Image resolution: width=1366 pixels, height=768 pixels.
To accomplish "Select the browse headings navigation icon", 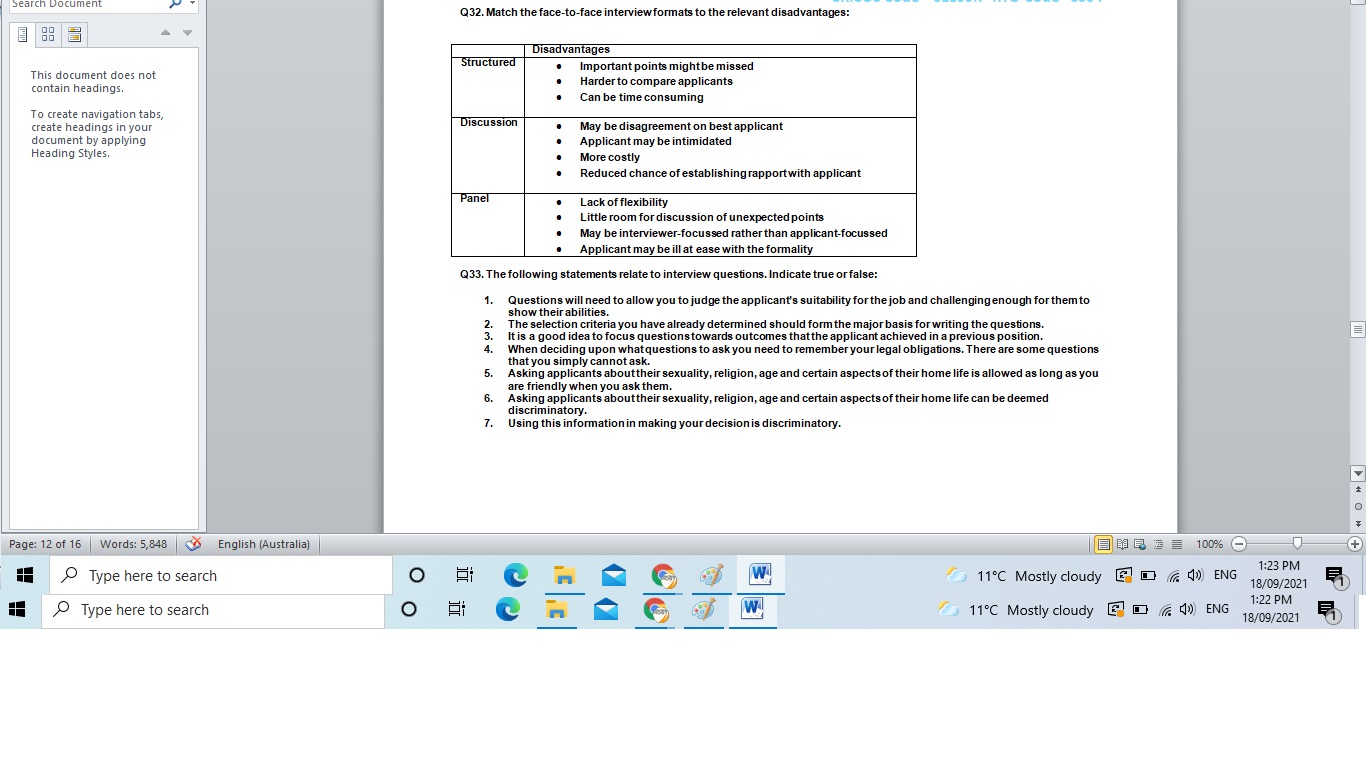I will click(22, 34).
